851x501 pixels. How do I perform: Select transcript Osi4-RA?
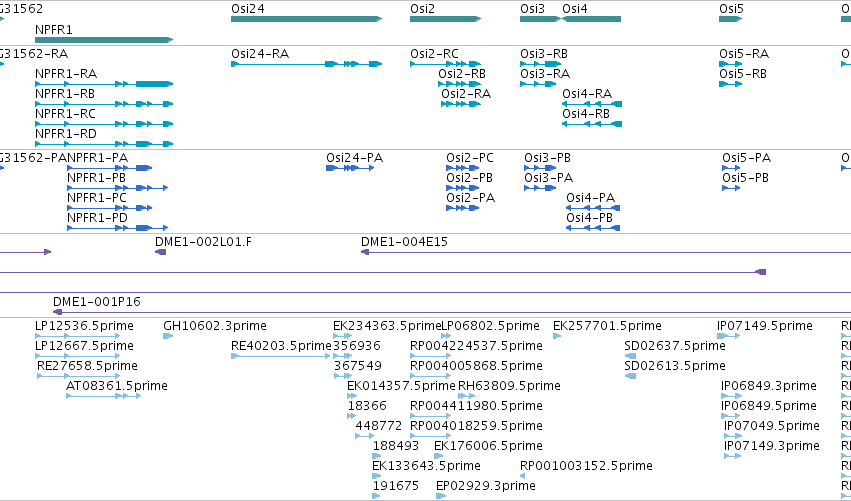pos(592,104)
